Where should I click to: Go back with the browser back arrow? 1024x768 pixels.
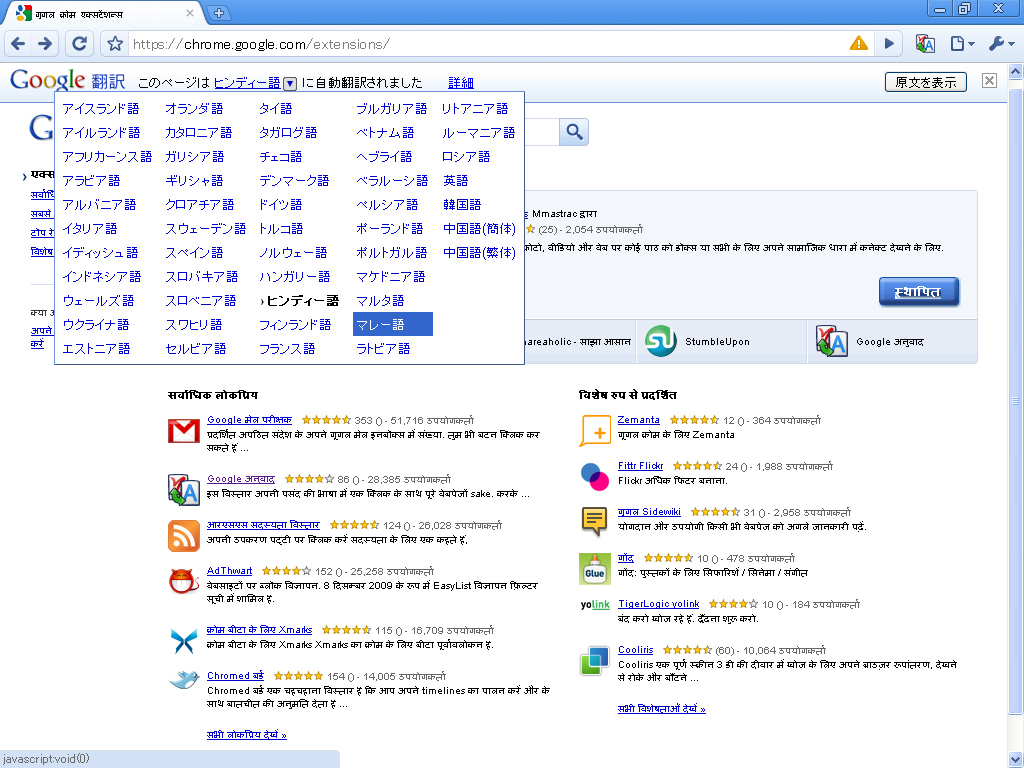point(18,44)
